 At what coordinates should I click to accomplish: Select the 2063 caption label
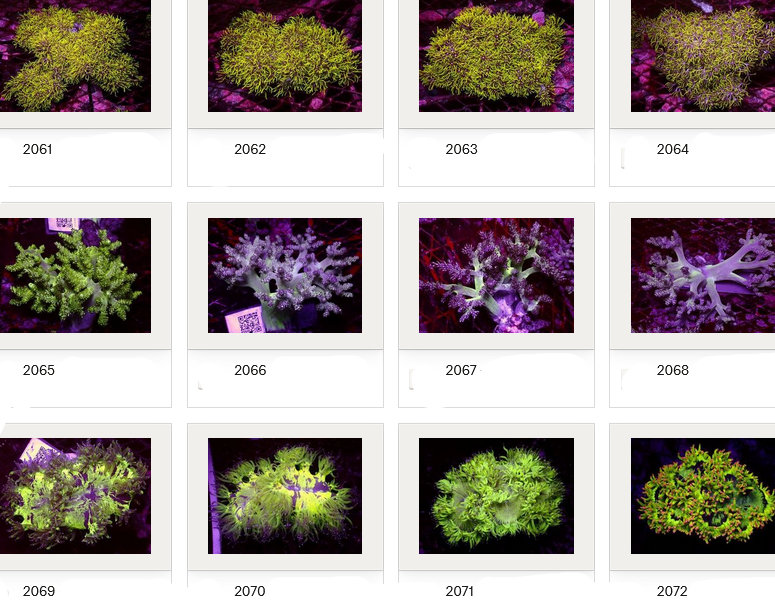click(461, 149)
